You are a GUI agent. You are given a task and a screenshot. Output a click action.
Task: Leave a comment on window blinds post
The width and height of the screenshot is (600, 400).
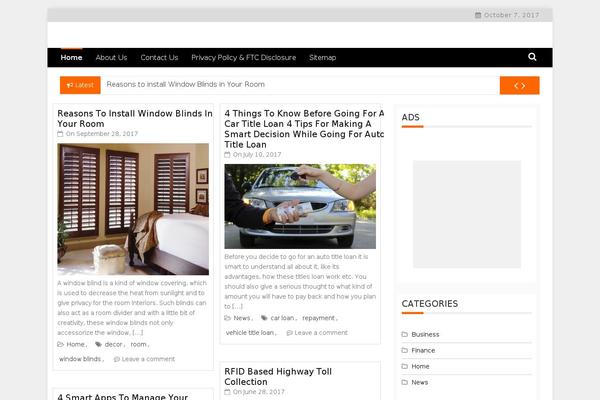(x=148, y=359)
